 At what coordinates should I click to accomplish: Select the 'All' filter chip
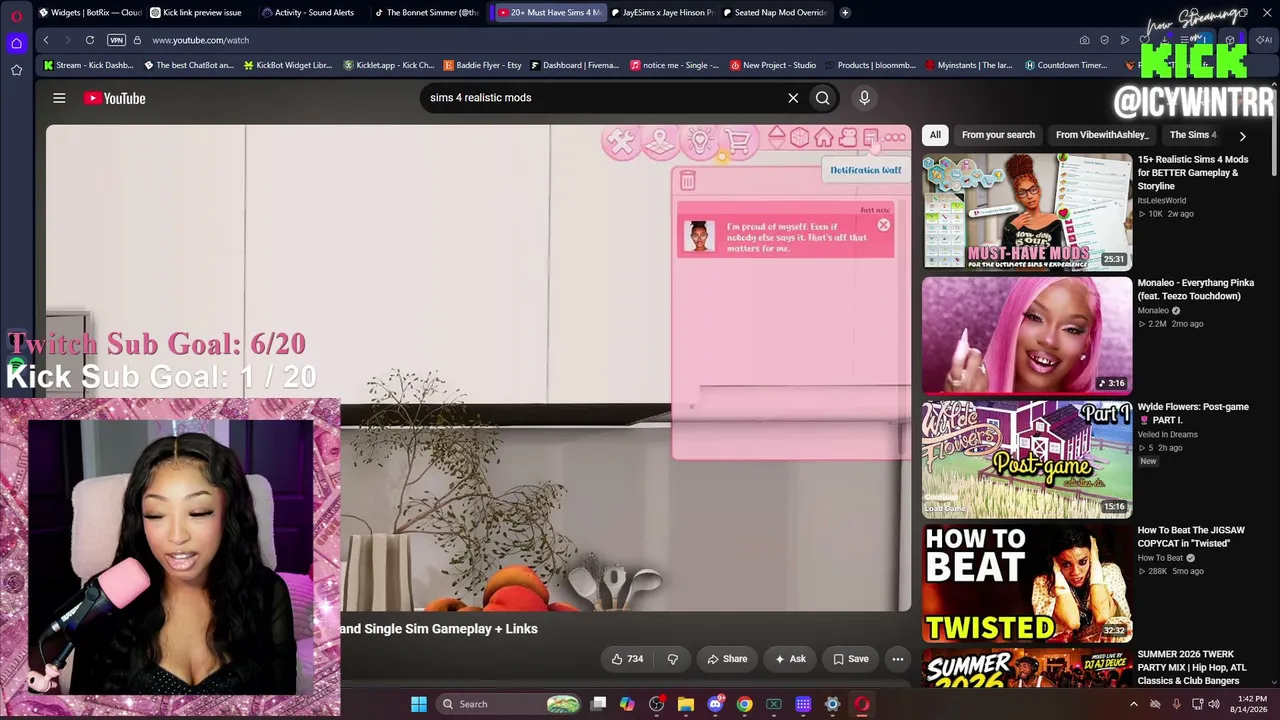pyautogui.click(x=935, y=135)
